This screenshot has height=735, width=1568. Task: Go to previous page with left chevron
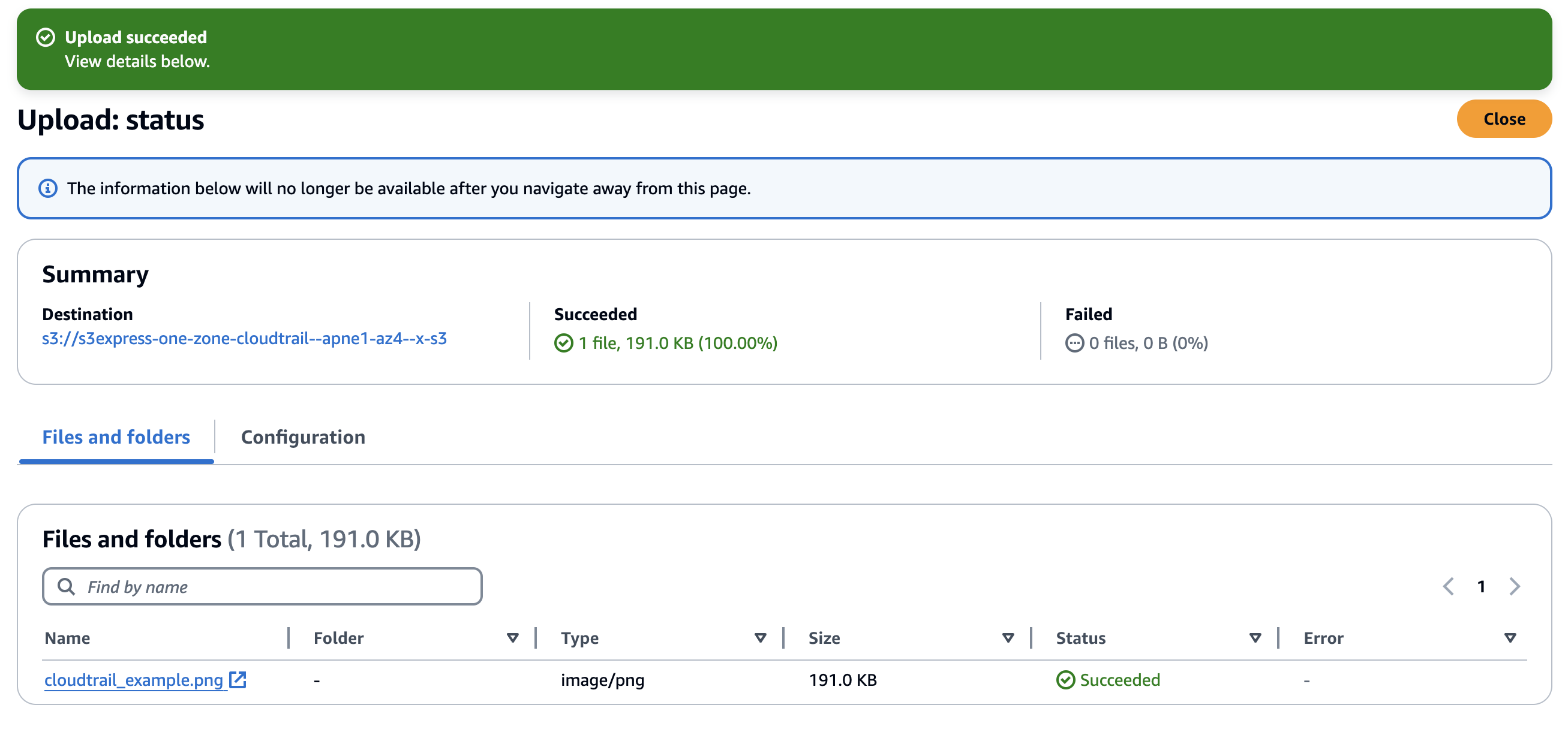pos(1448,586)
